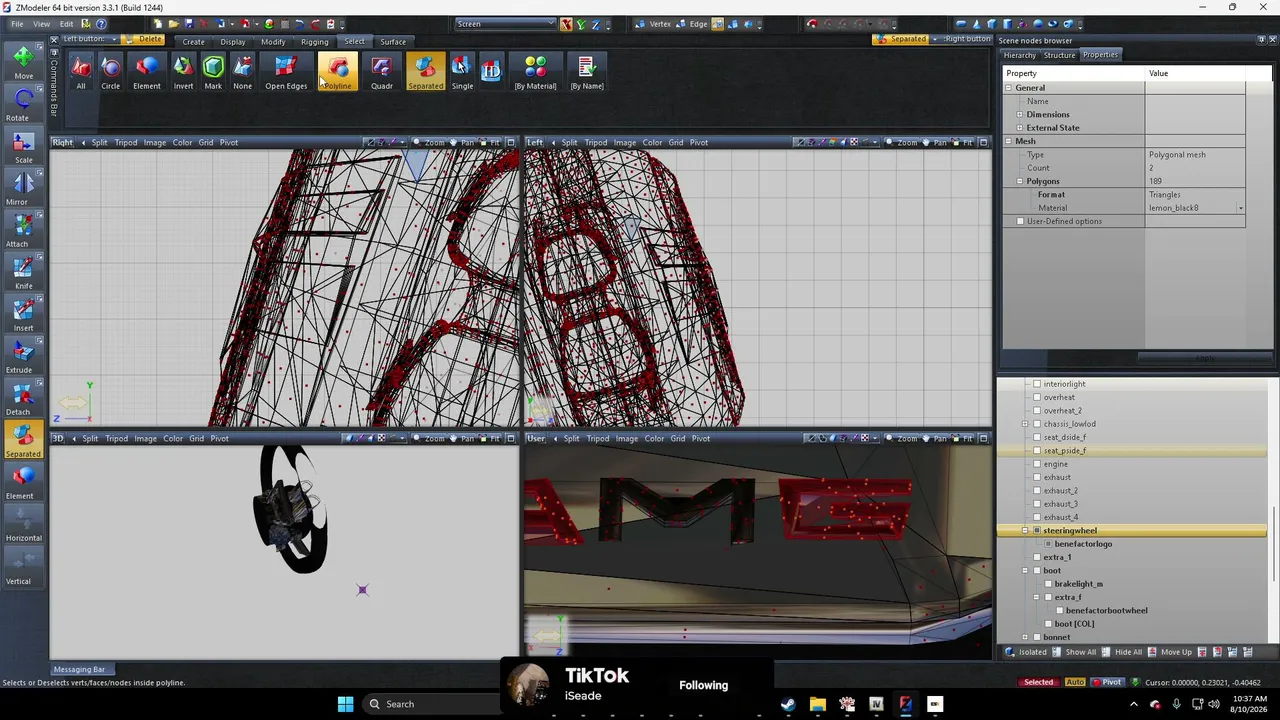Switch to the Hierarchy tab

tap(1020, 55)
